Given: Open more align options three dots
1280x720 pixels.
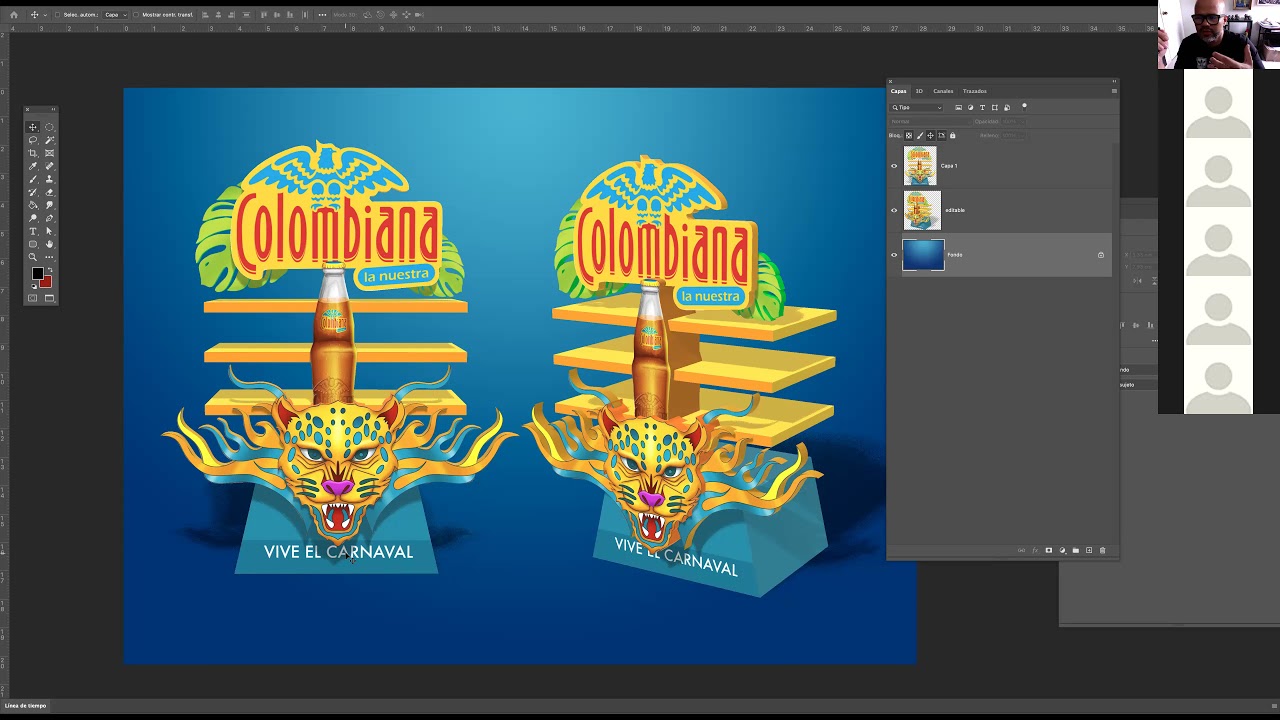Looking at the screenshot, I should 322,15.
